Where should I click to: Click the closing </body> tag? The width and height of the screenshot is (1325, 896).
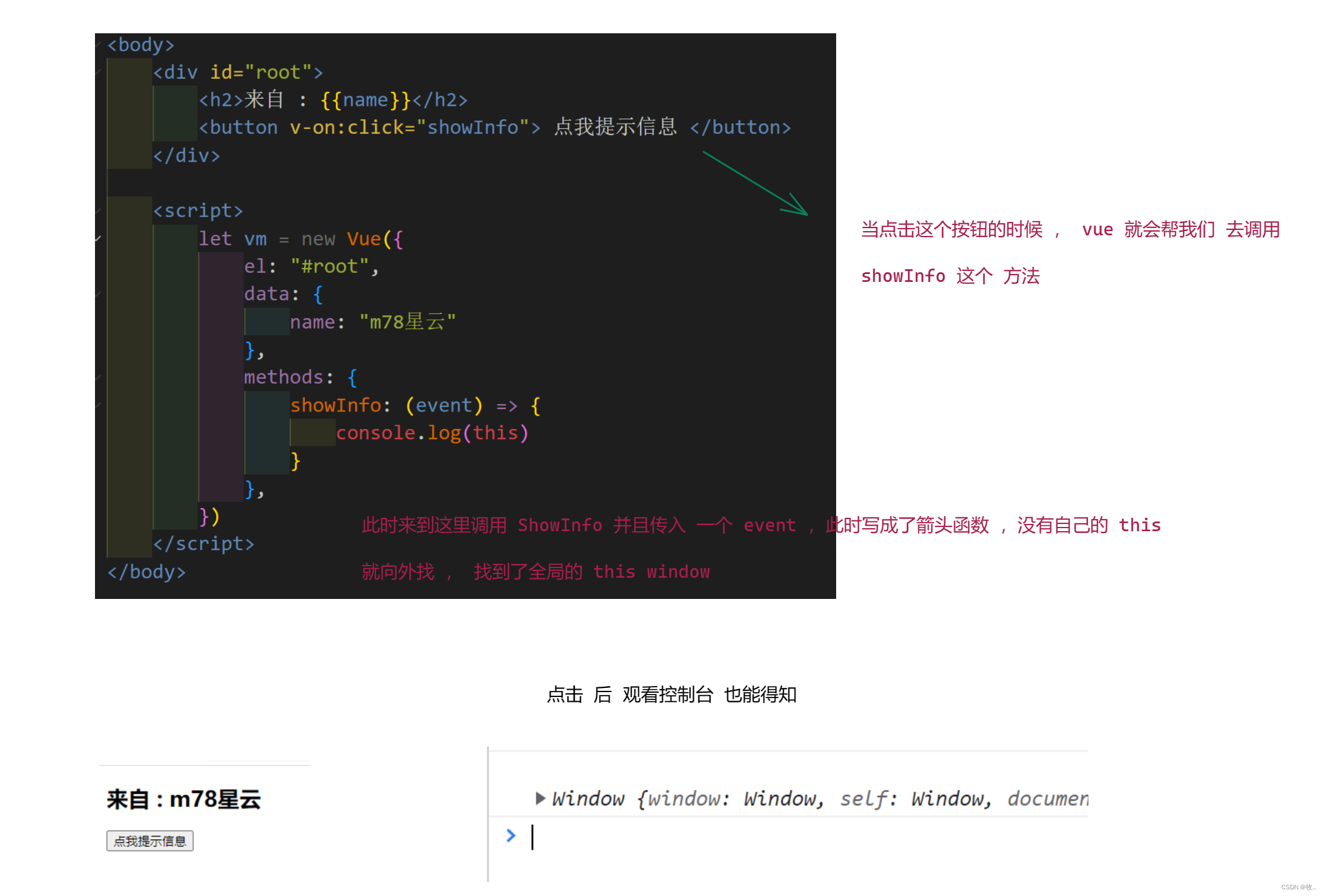click(146, 572)
